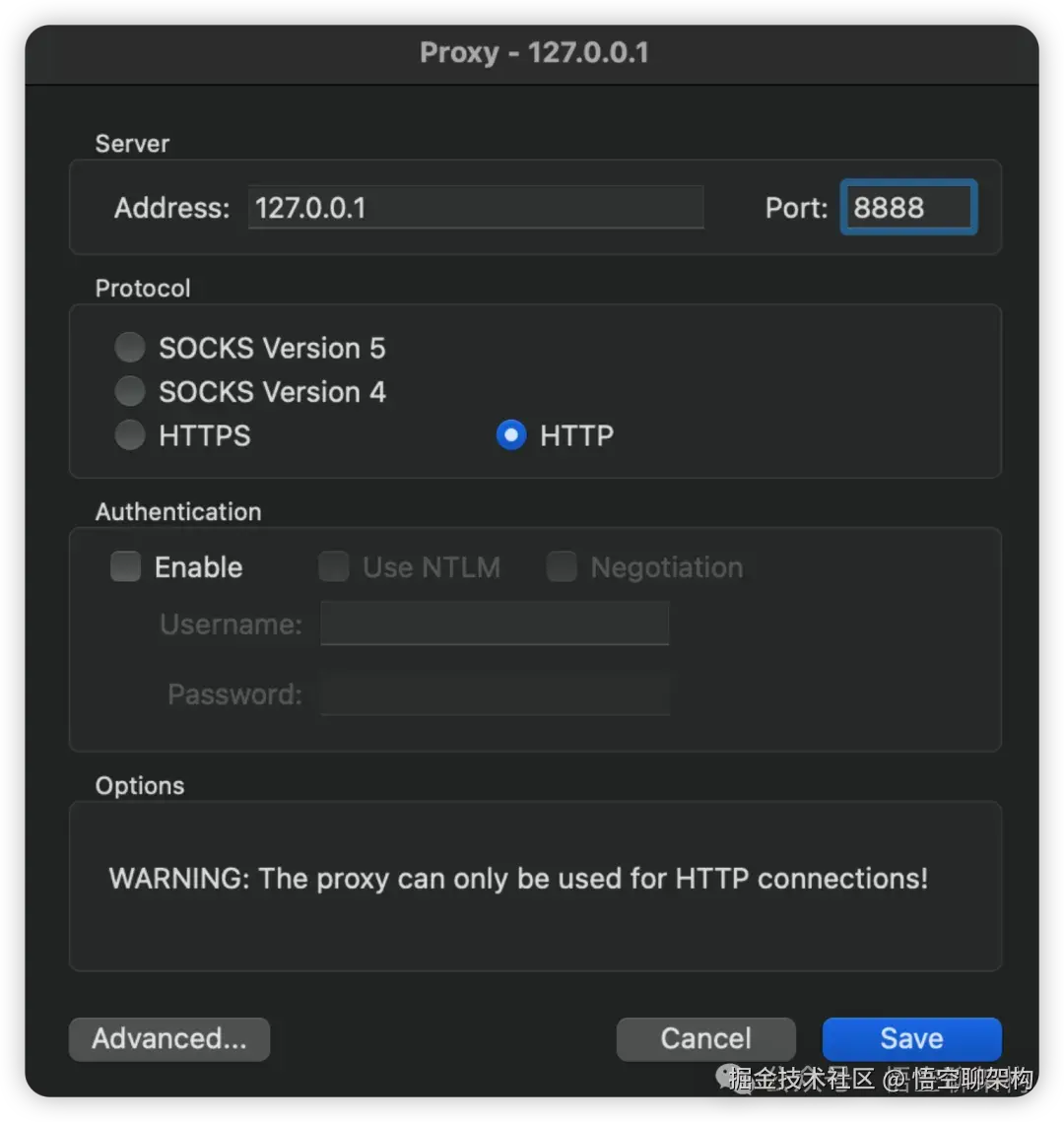This screenshot has width=1064, height=1122.
Task: Click the Proxy - 127.0.0.1 title bar
Action: (533, 52)
